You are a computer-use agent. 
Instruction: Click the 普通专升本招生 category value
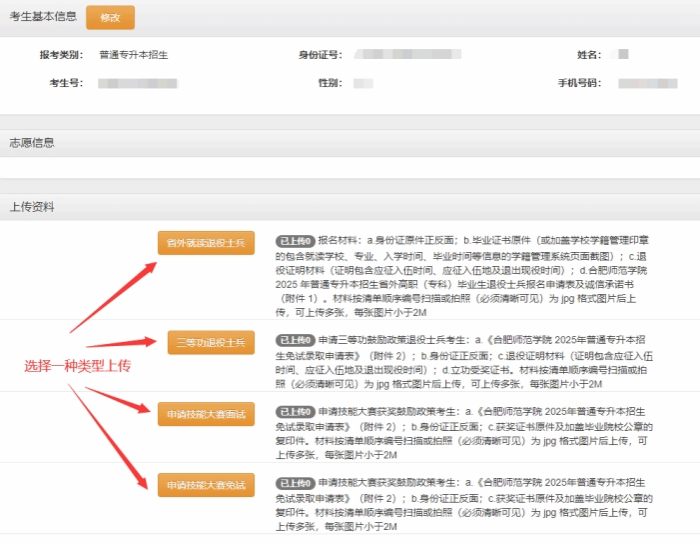pos(133,54)
